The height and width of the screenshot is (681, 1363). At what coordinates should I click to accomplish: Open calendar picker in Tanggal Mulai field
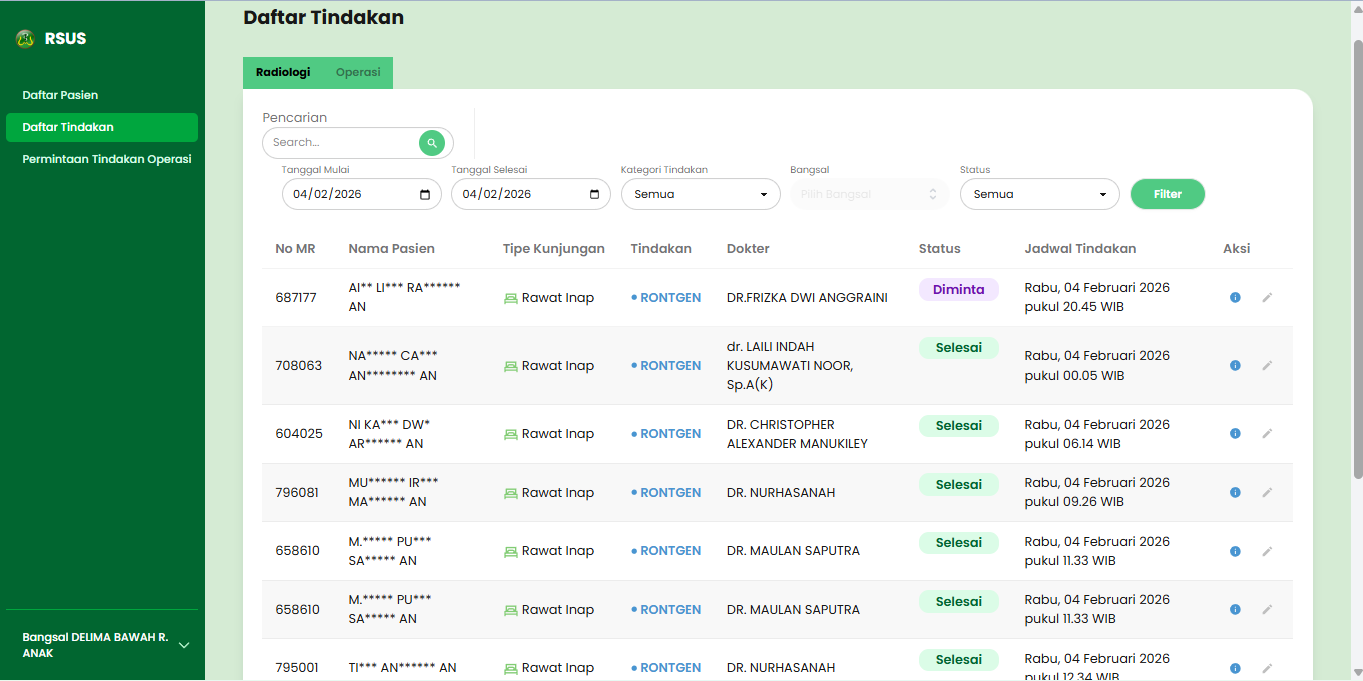(425, 194)
